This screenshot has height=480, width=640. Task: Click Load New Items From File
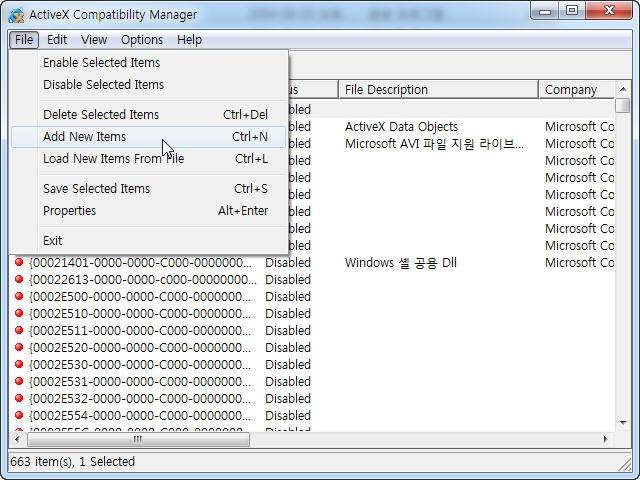(x=113, y=159)
